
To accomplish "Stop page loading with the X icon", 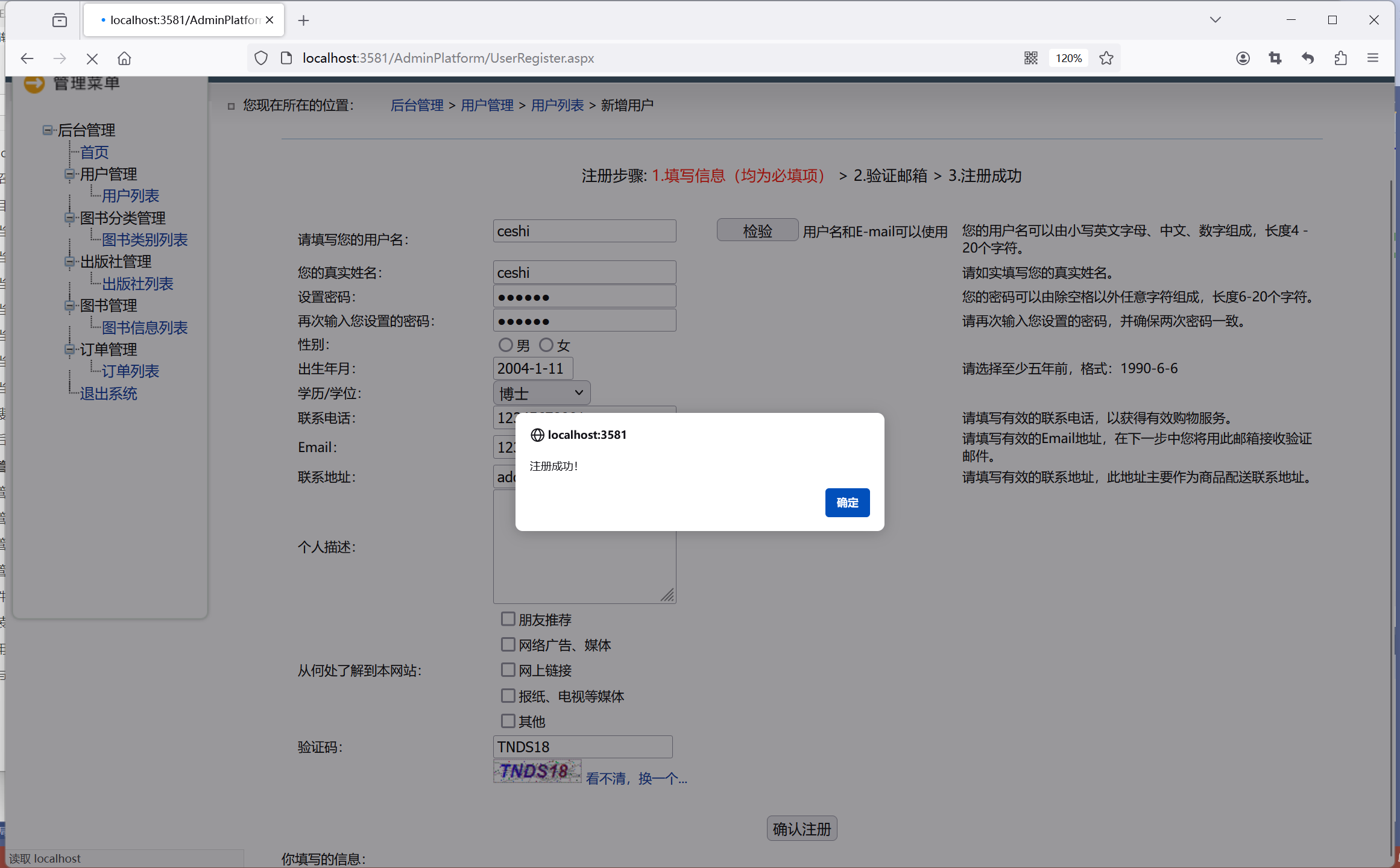I will click(92, 58).
